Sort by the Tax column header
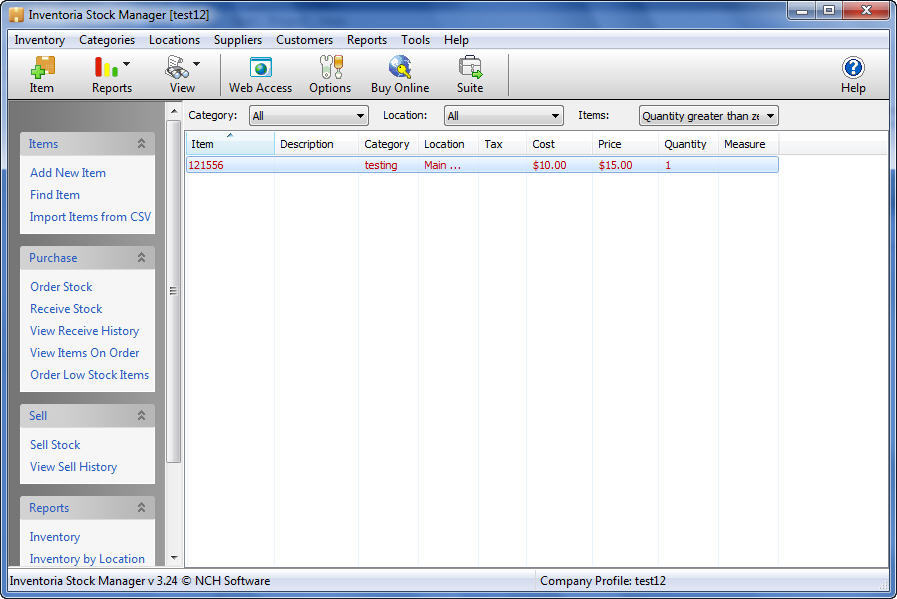 pos(502,144)
